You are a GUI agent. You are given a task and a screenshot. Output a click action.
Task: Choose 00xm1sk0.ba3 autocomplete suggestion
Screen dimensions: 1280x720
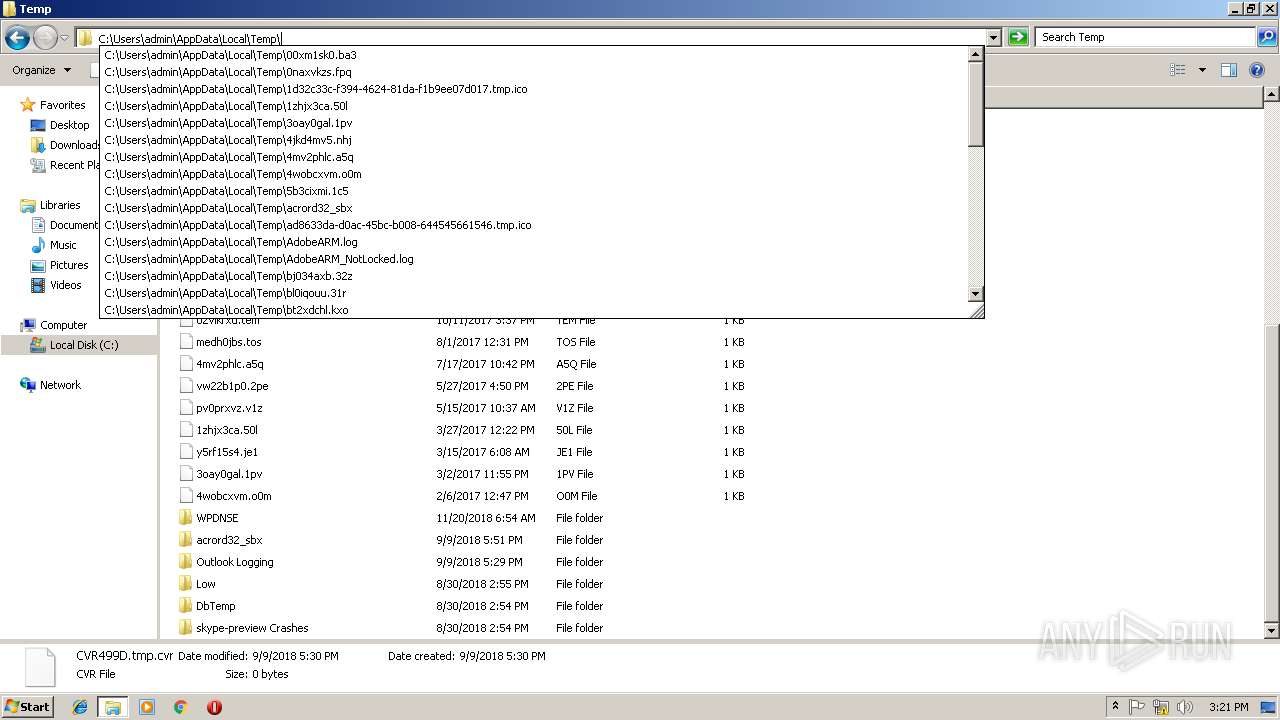535,55
